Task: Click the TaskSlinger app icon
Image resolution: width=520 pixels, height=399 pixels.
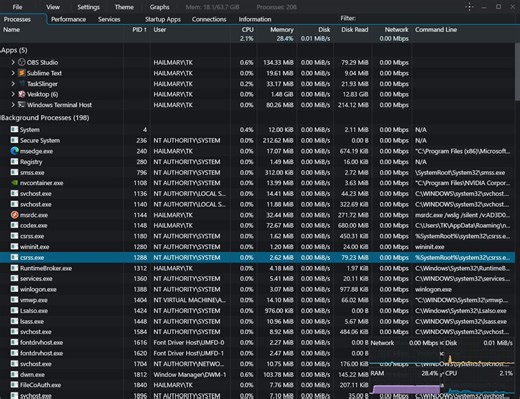Action: pos(22,84)
